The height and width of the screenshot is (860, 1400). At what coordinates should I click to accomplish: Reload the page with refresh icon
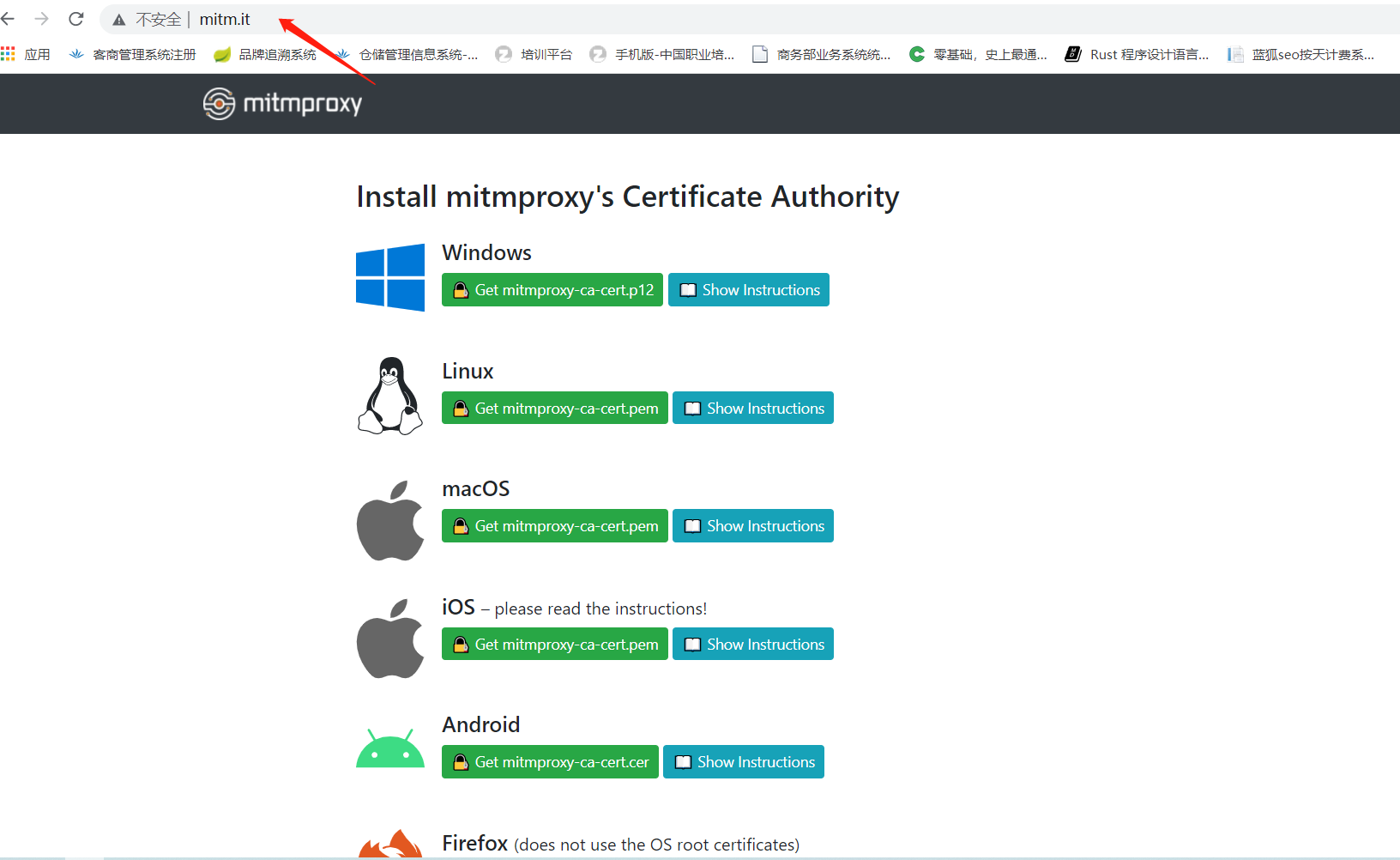click(x=76, y=19)
